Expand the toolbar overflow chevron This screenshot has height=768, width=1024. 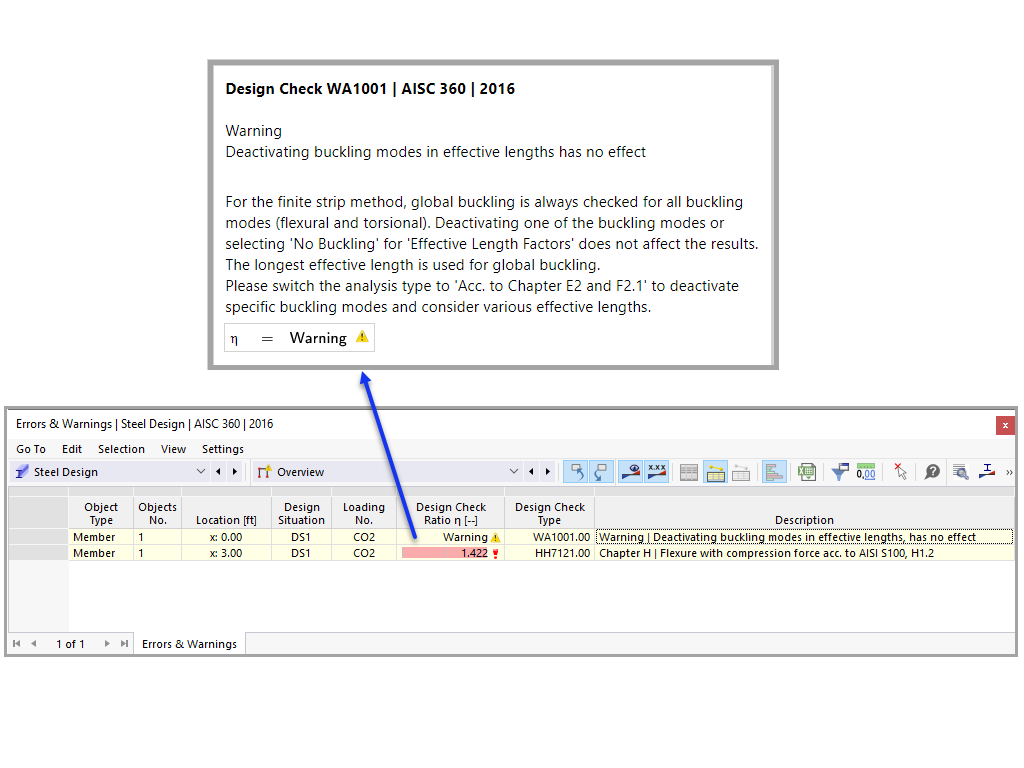(1011, 471)
